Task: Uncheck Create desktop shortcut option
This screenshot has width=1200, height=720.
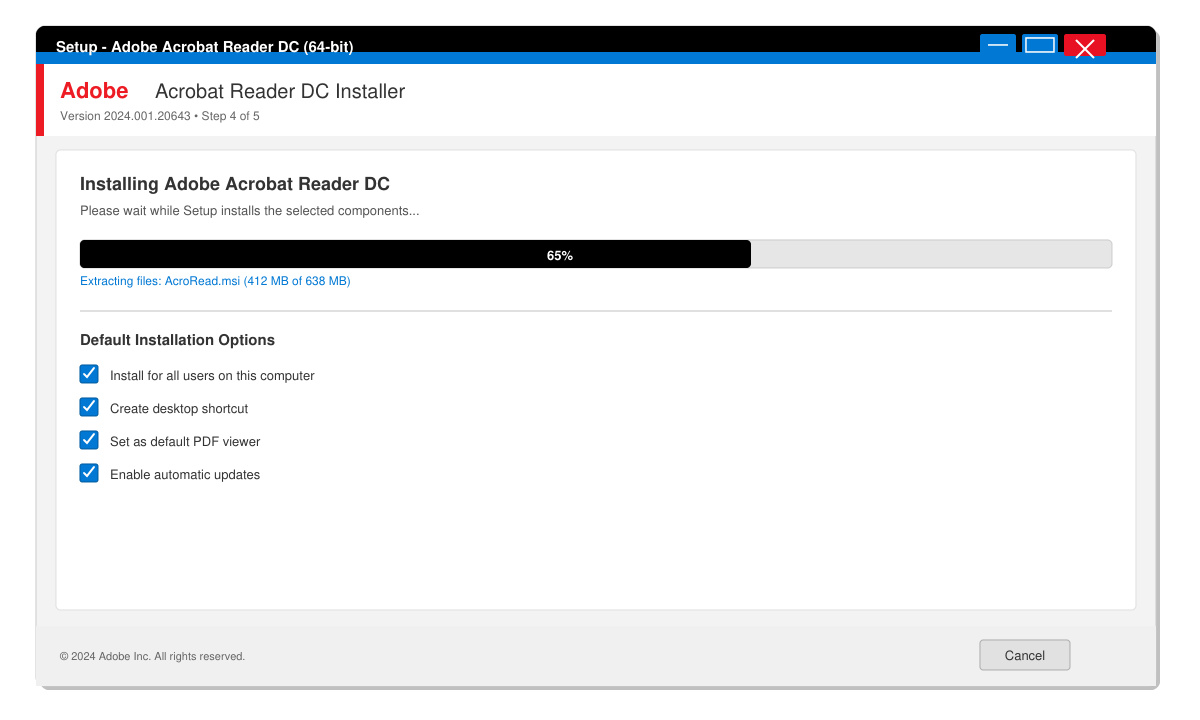Action: 90,407
